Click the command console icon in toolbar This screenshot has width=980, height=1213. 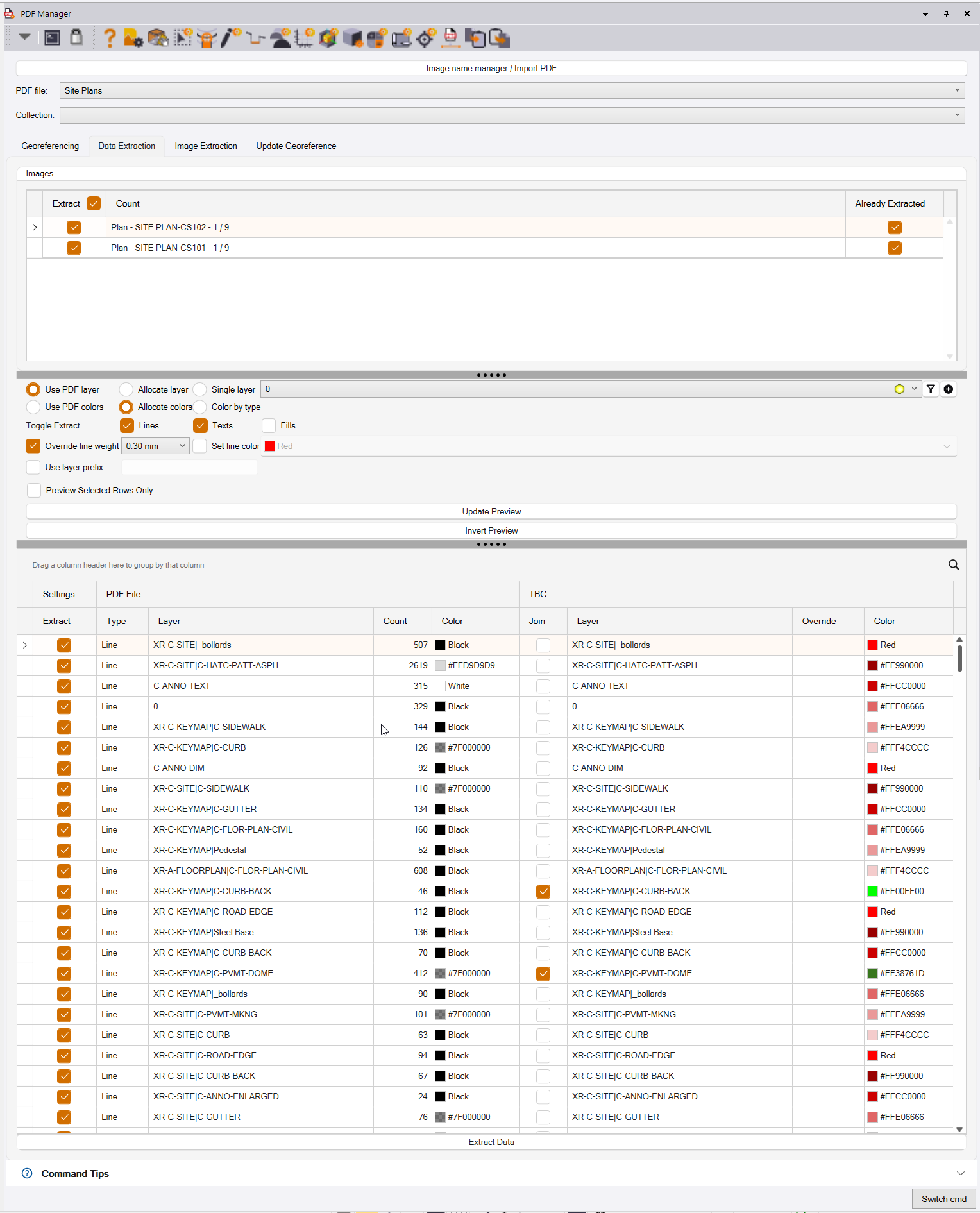point(53,38)
